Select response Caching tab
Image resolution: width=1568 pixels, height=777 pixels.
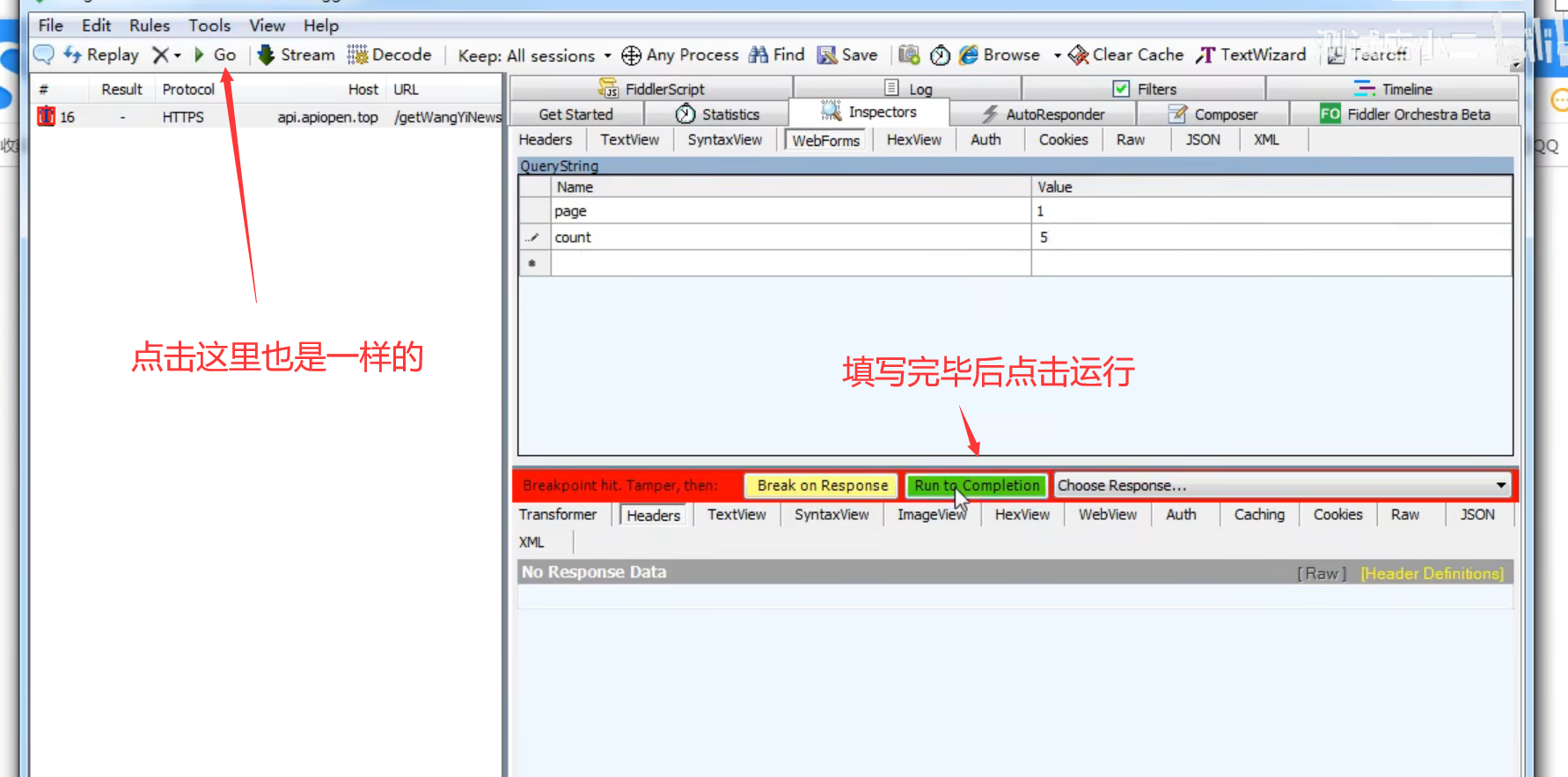click(1259, 515)
